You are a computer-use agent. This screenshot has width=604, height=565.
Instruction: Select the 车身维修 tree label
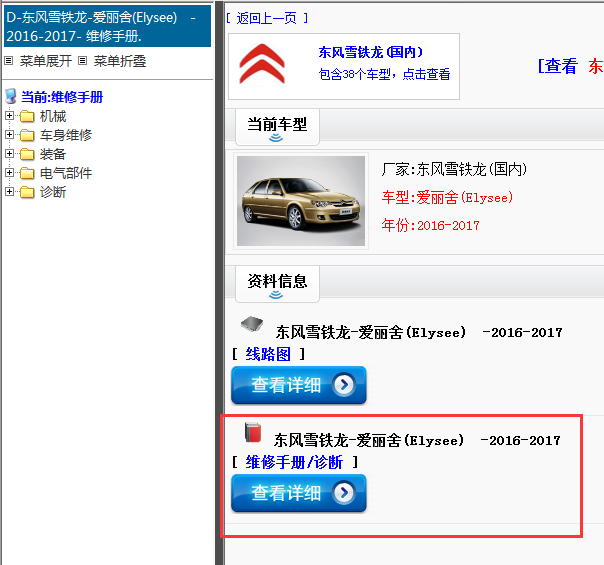pos(66,135)
